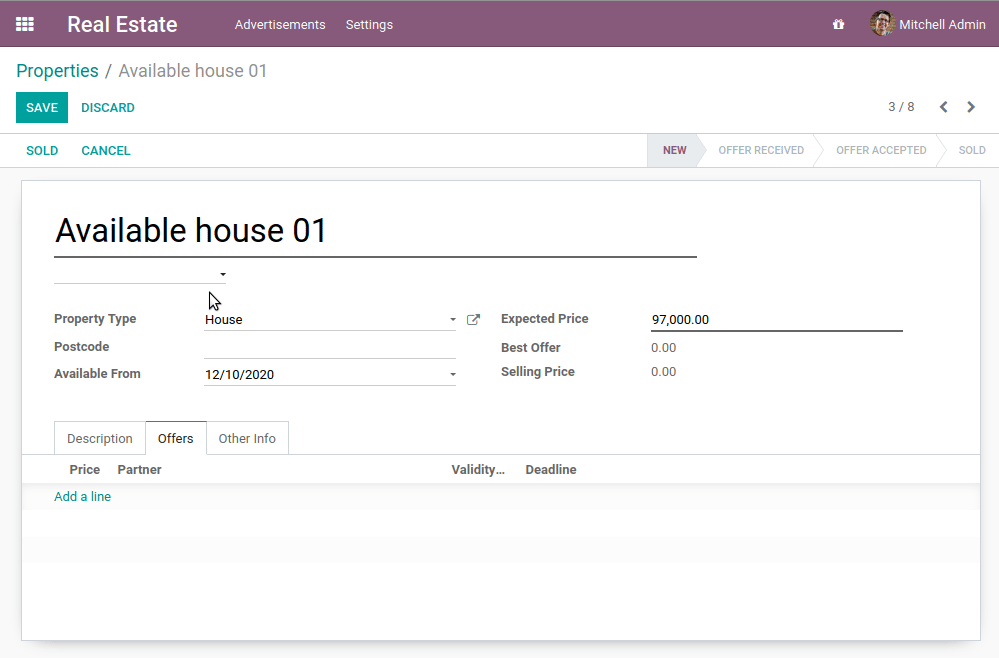Open the Property Type dropdown
The width and height of the screenshot is (999, 658).
452,319
